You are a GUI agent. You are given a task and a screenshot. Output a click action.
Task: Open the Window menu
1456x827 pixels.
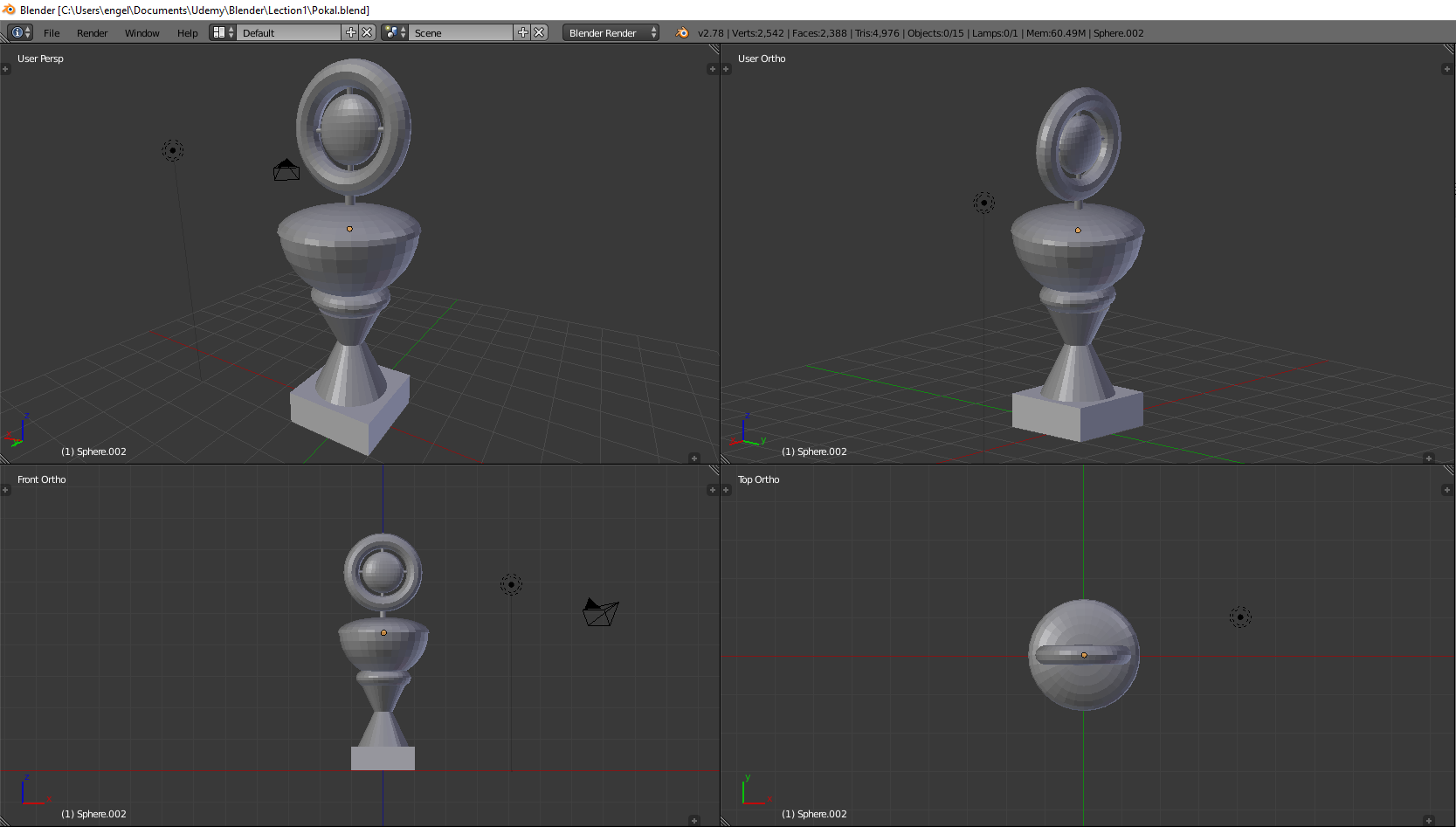click(141, 33)
